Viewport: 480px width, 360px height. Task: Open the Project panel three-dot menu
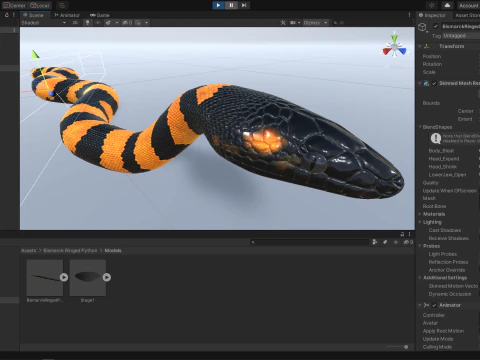click(410, 234)
